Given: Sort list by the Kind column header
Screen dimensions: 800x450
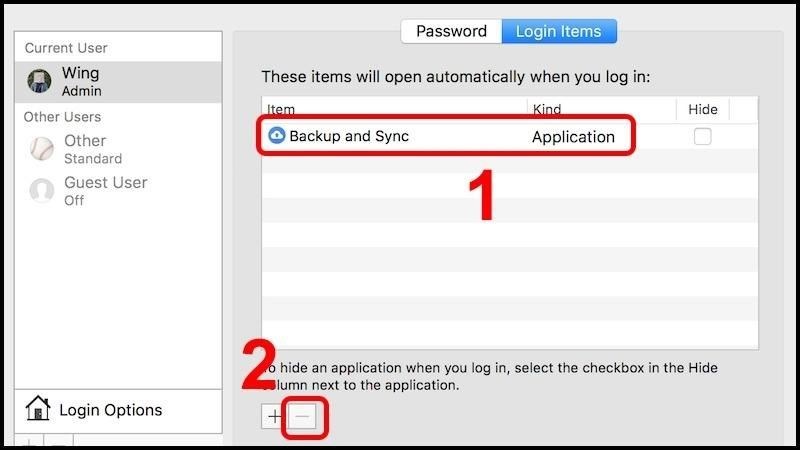Looking at the screenshot, I should [x=600, y=109].
